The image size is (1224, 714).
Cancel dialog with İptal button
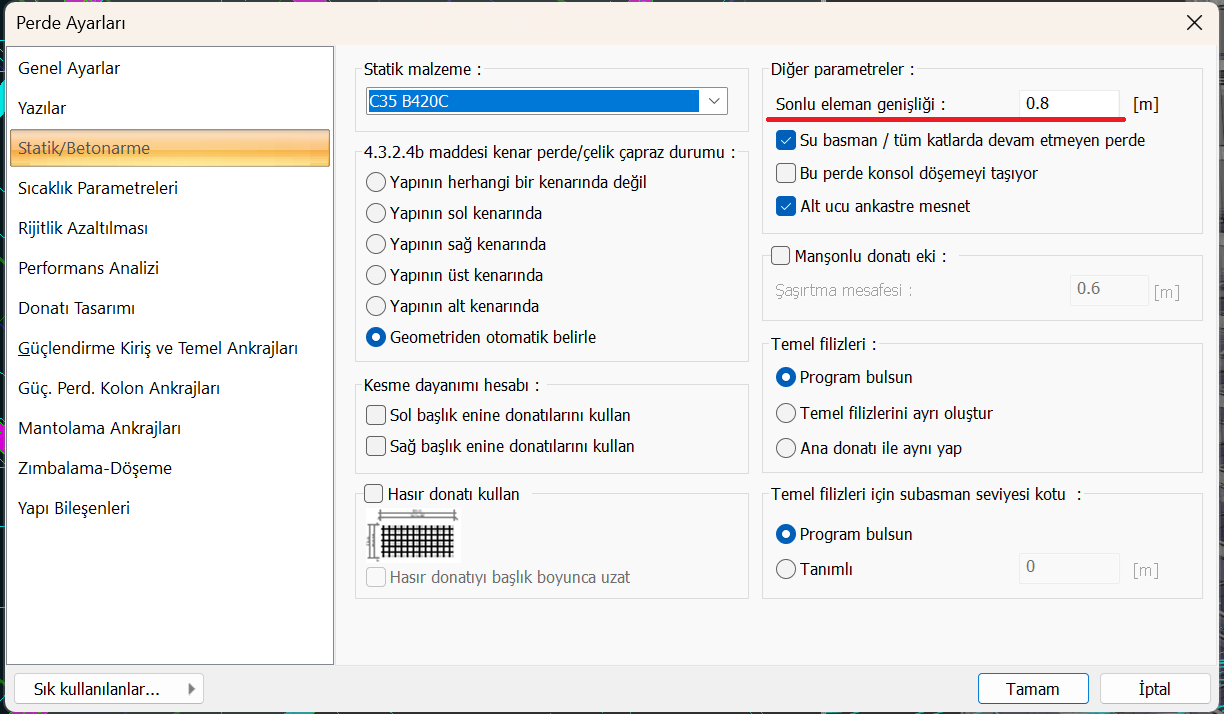(1154, 689)
